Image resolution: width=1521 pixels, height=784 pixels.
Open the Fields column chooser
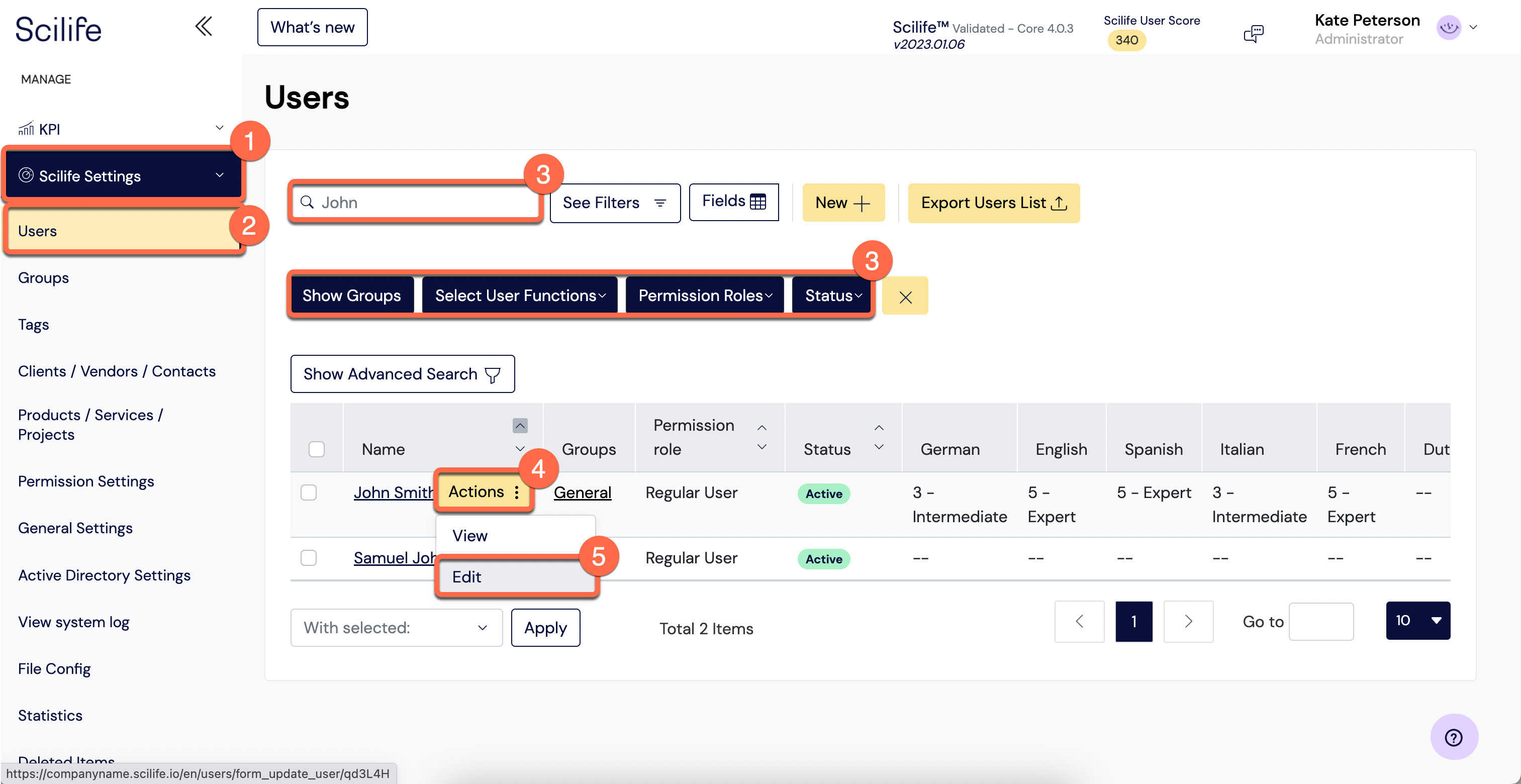[733, 202]
